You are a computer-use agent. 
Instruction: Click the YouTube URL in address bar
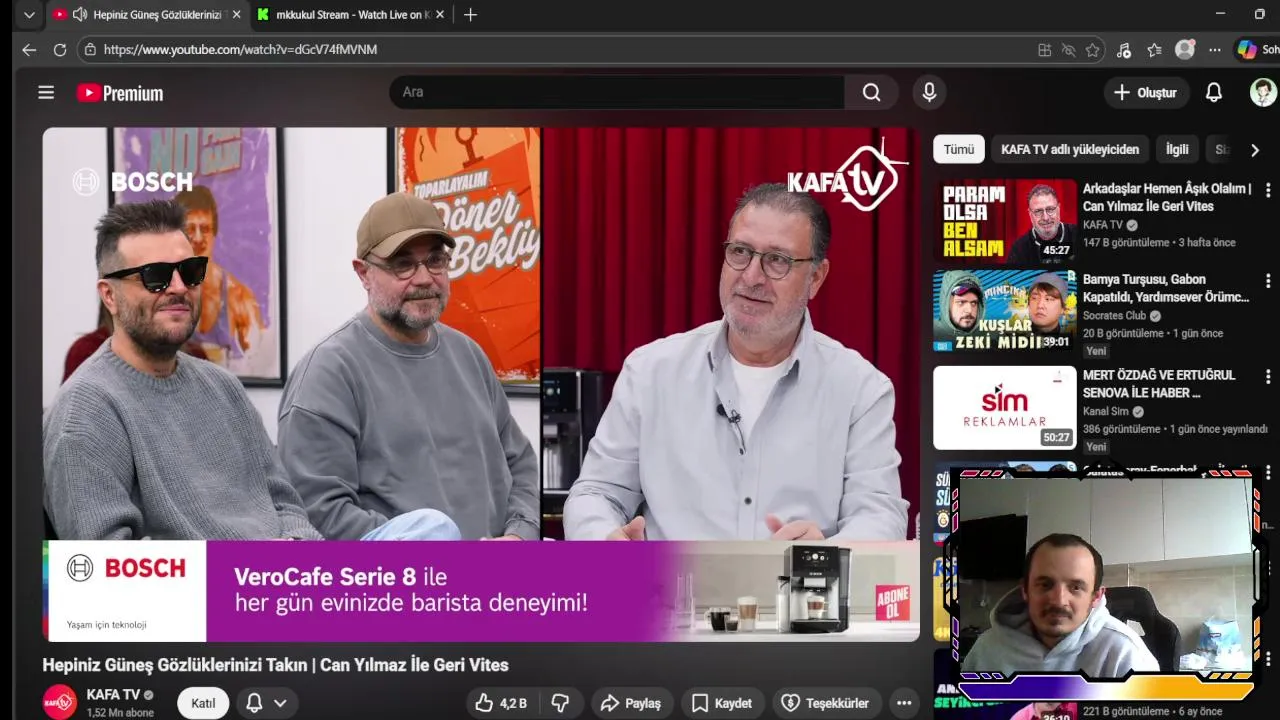coord(240,49)
